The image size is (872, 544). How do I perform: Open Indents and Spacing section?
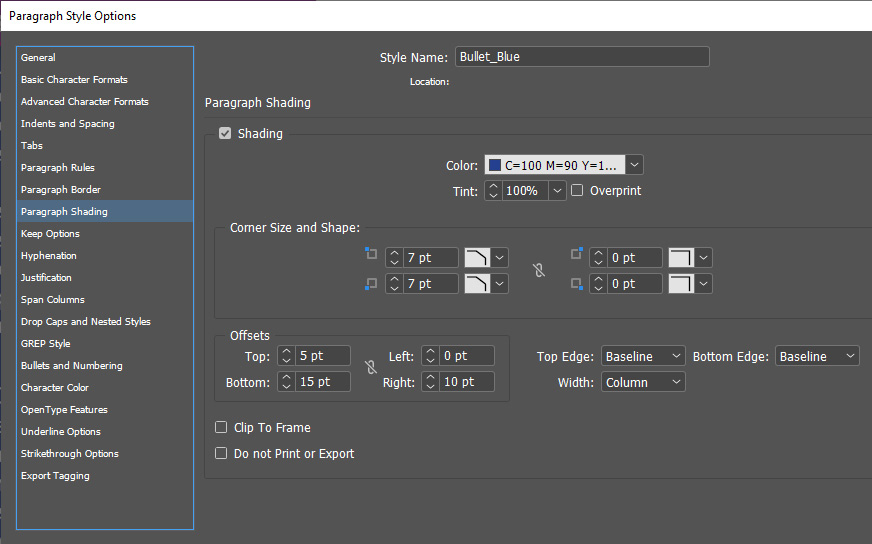(x=105, y=123)
